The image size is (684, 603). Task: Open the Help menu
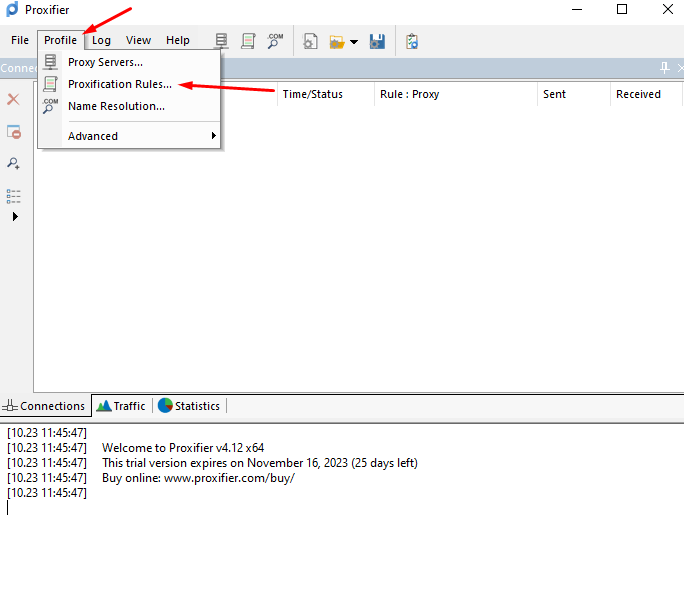coord(178,40)
